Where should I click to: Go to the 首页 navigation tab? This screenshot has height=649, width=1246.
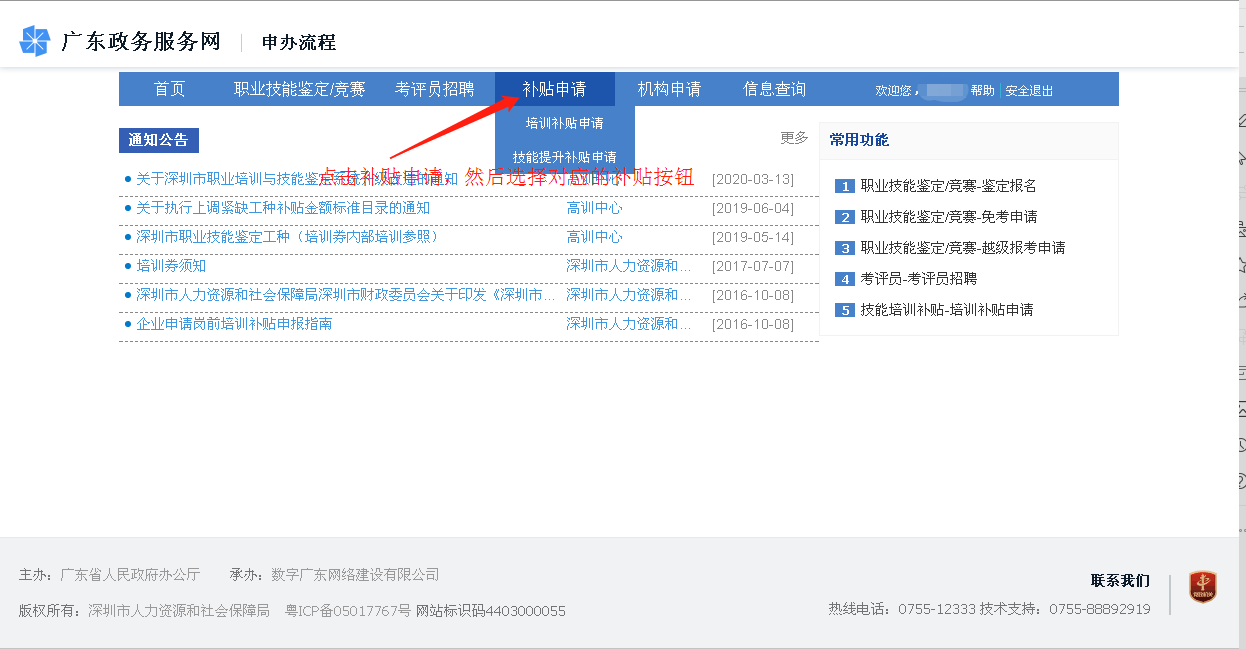[x=170, y=89]
